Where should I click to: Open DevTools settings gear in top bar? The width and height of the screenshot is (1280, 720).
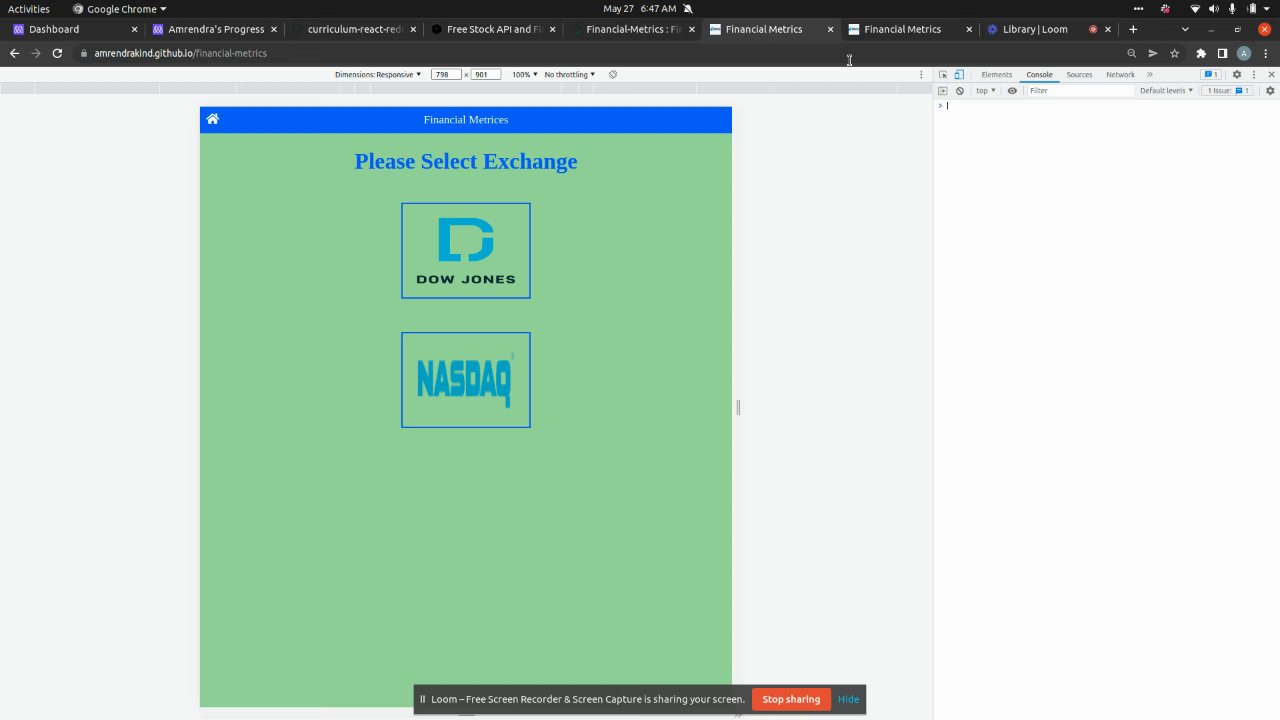(1237, 74)
